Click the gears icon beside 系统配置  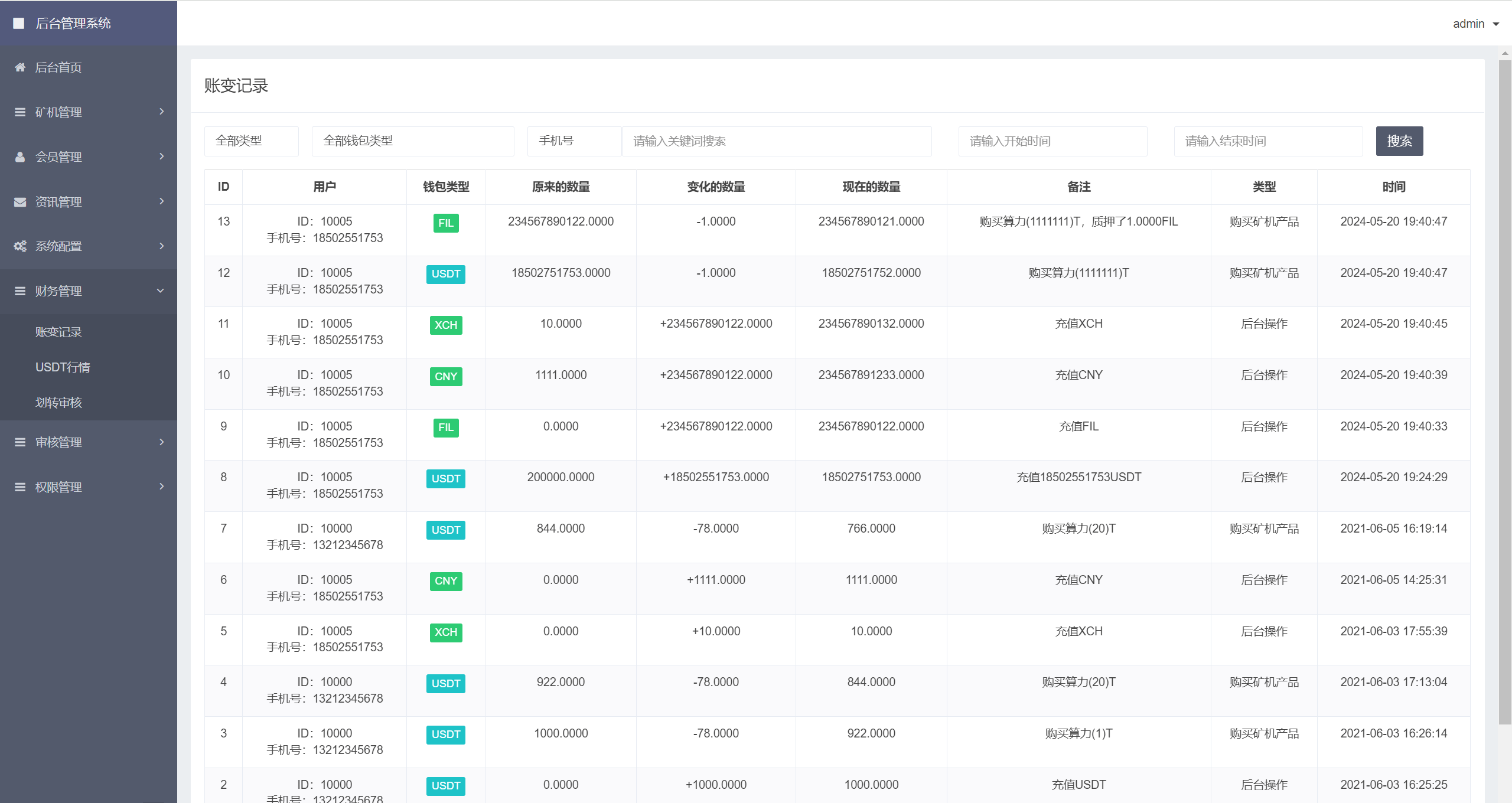coord(20,246)
